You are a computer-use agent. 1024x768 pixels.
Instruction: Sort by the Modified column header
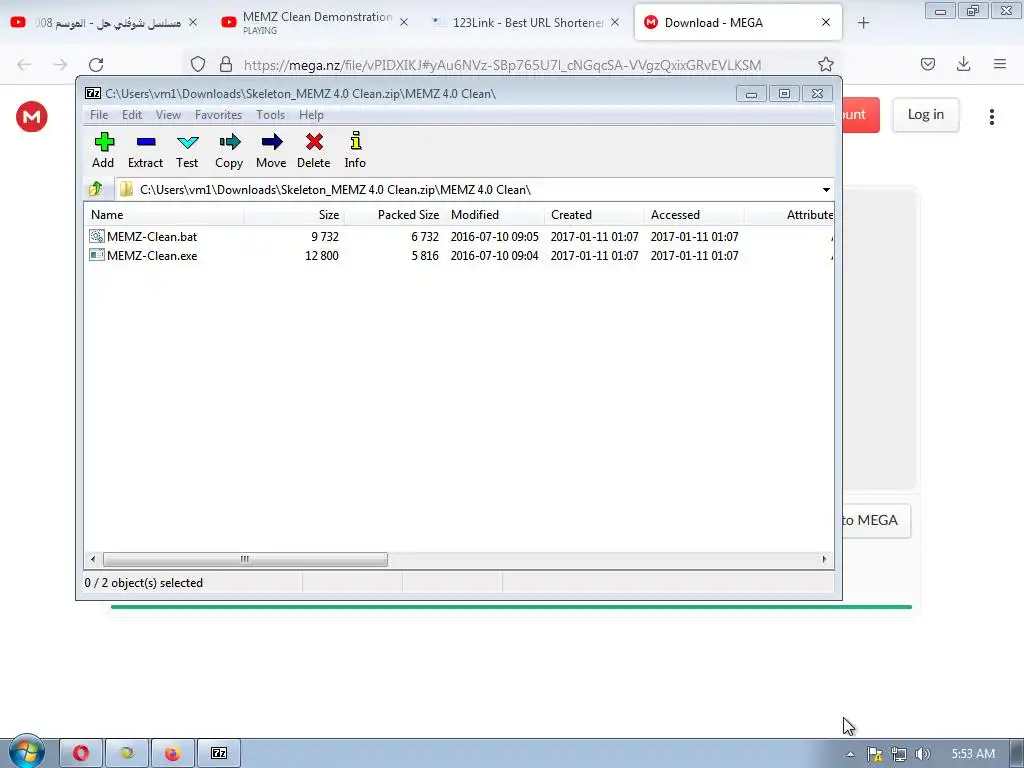click(494, 215)
